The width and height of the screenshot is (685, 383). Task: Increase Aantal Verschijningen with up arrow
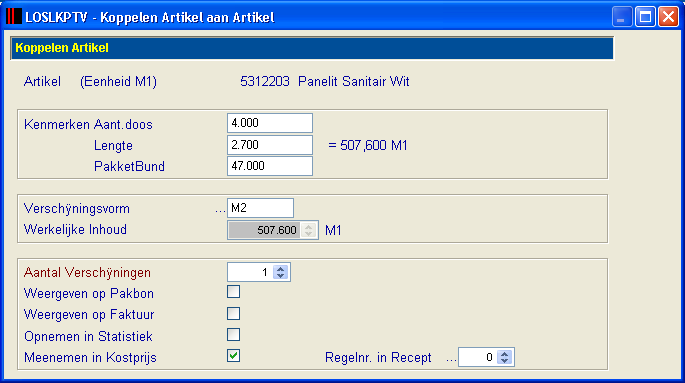point(280,269)
